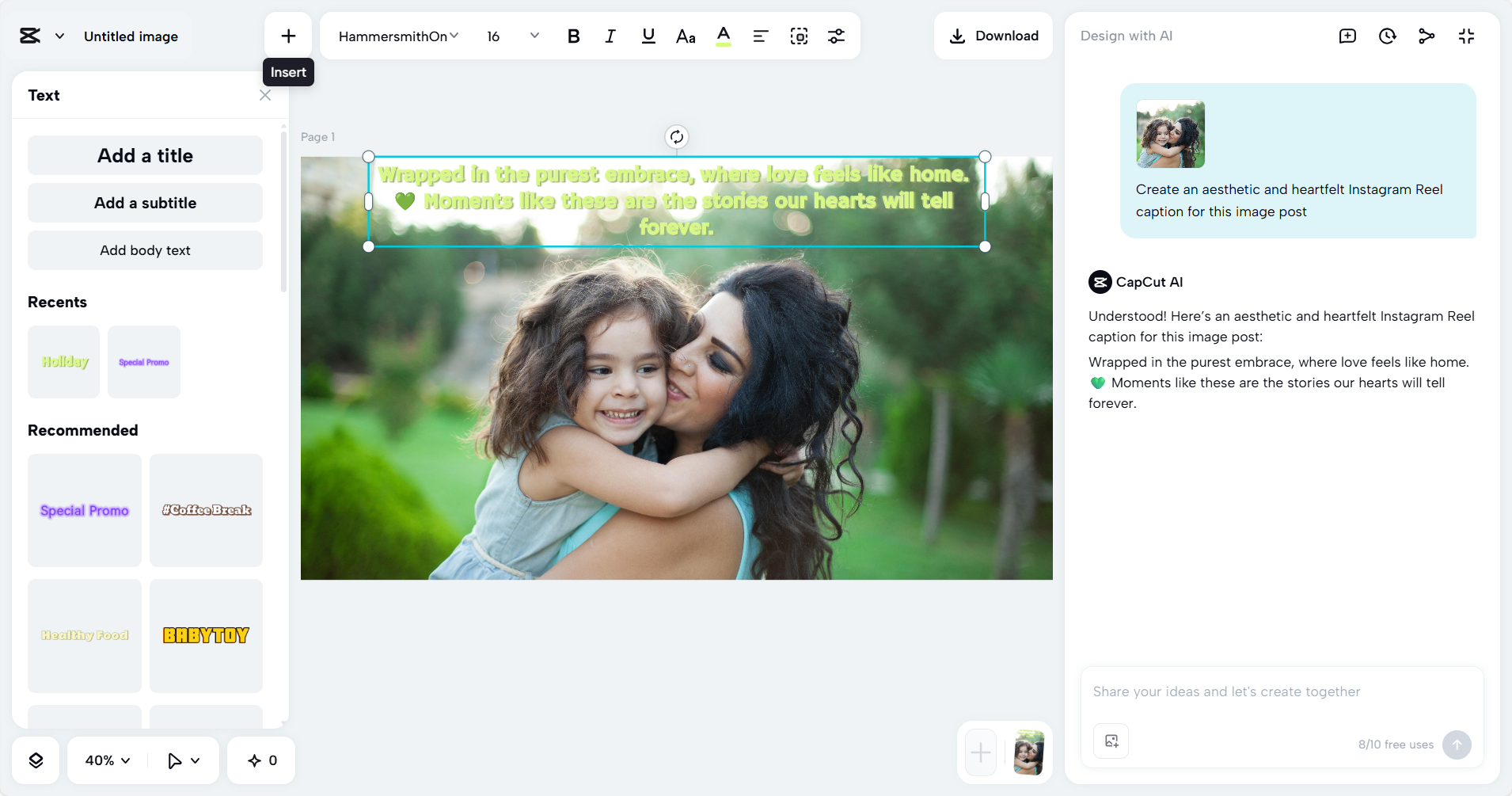This screenshot has width=1512, height=796.
Task: Click the Untitled image project name
Action: pos(131,36)
